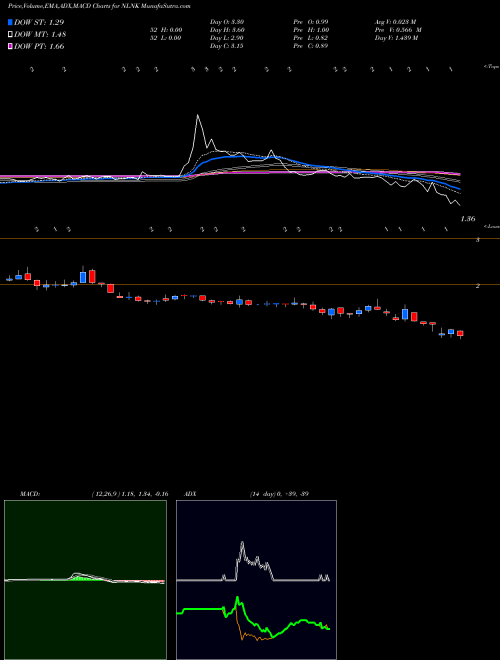500x660 pixels.
Task: Click the tallest white price spike peak
Action: [197, 115]
